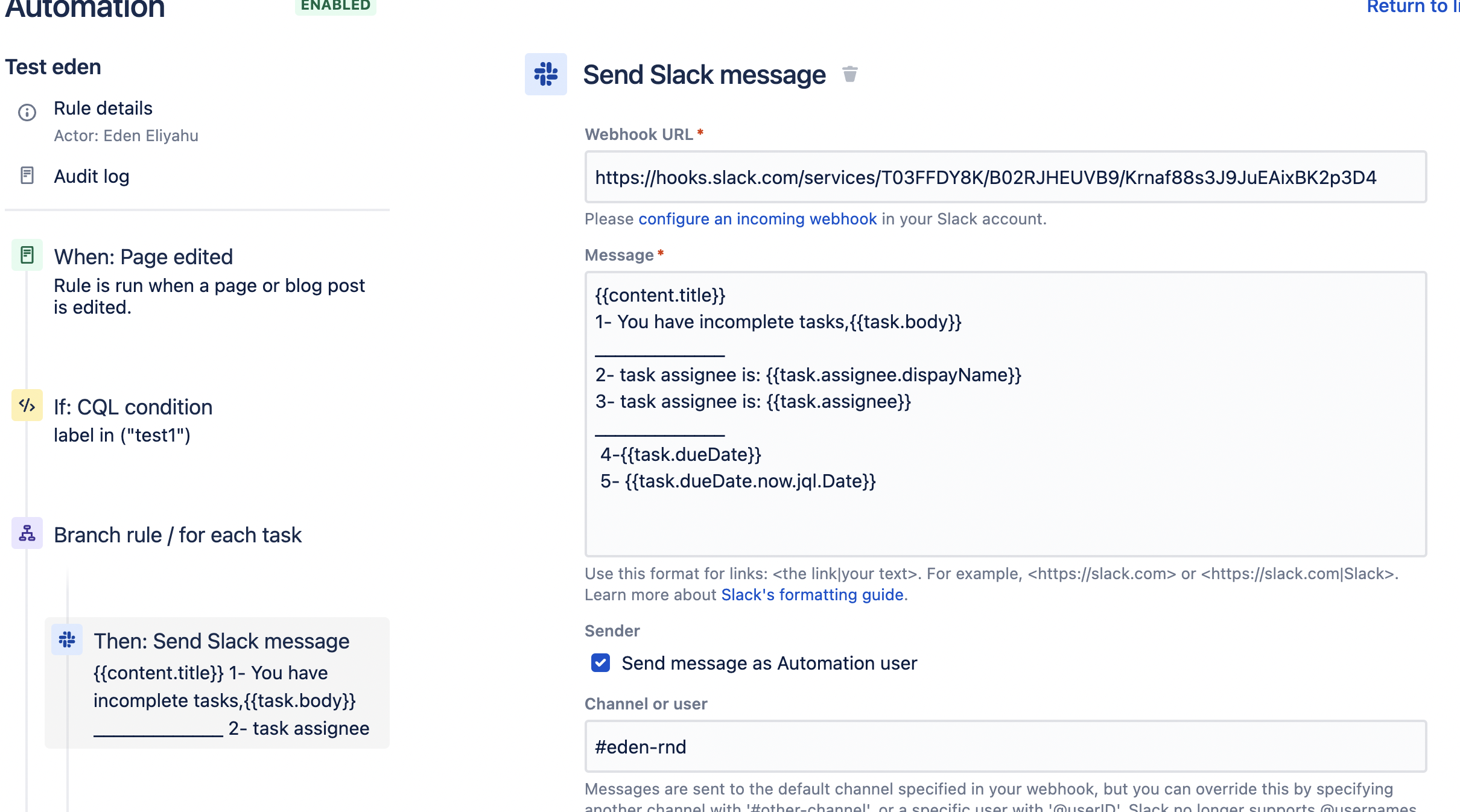1460x812 pixels.
Task: Click the Slack icon on the Then branch card
Action: (x=67, y=640)
